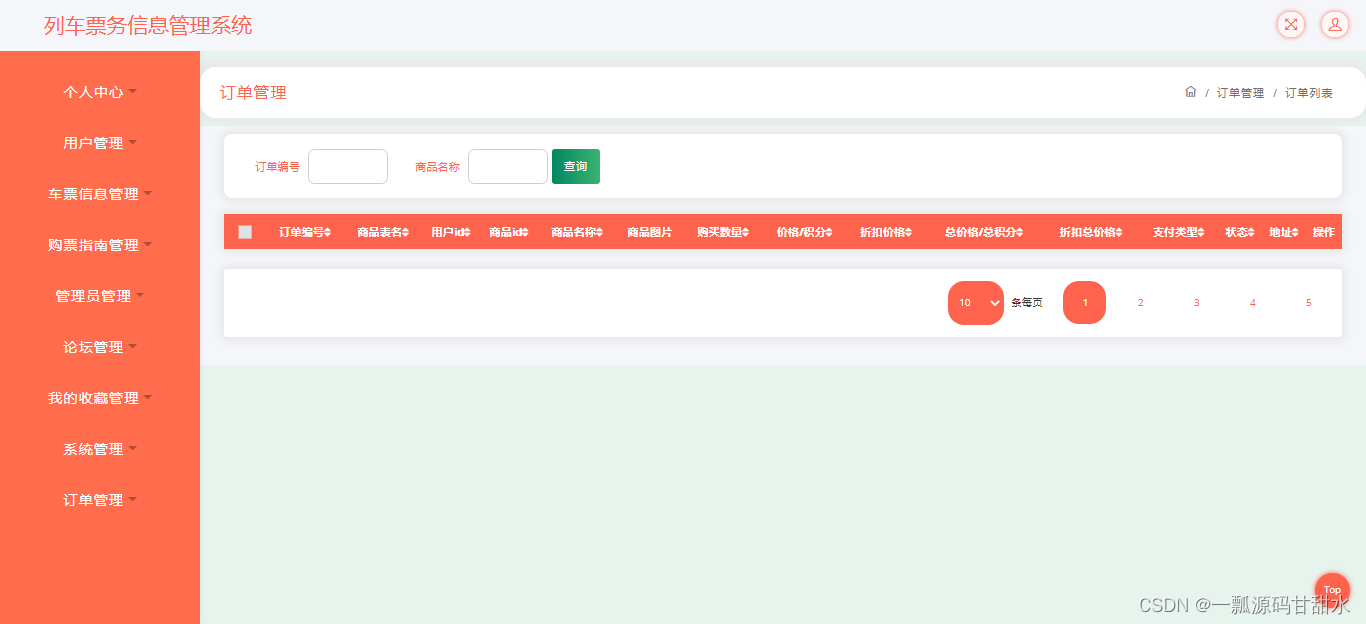The width and height of the screenshot is (1366, 624).
Task: Open the user profile icon
Action: [x=1335, y=25]
